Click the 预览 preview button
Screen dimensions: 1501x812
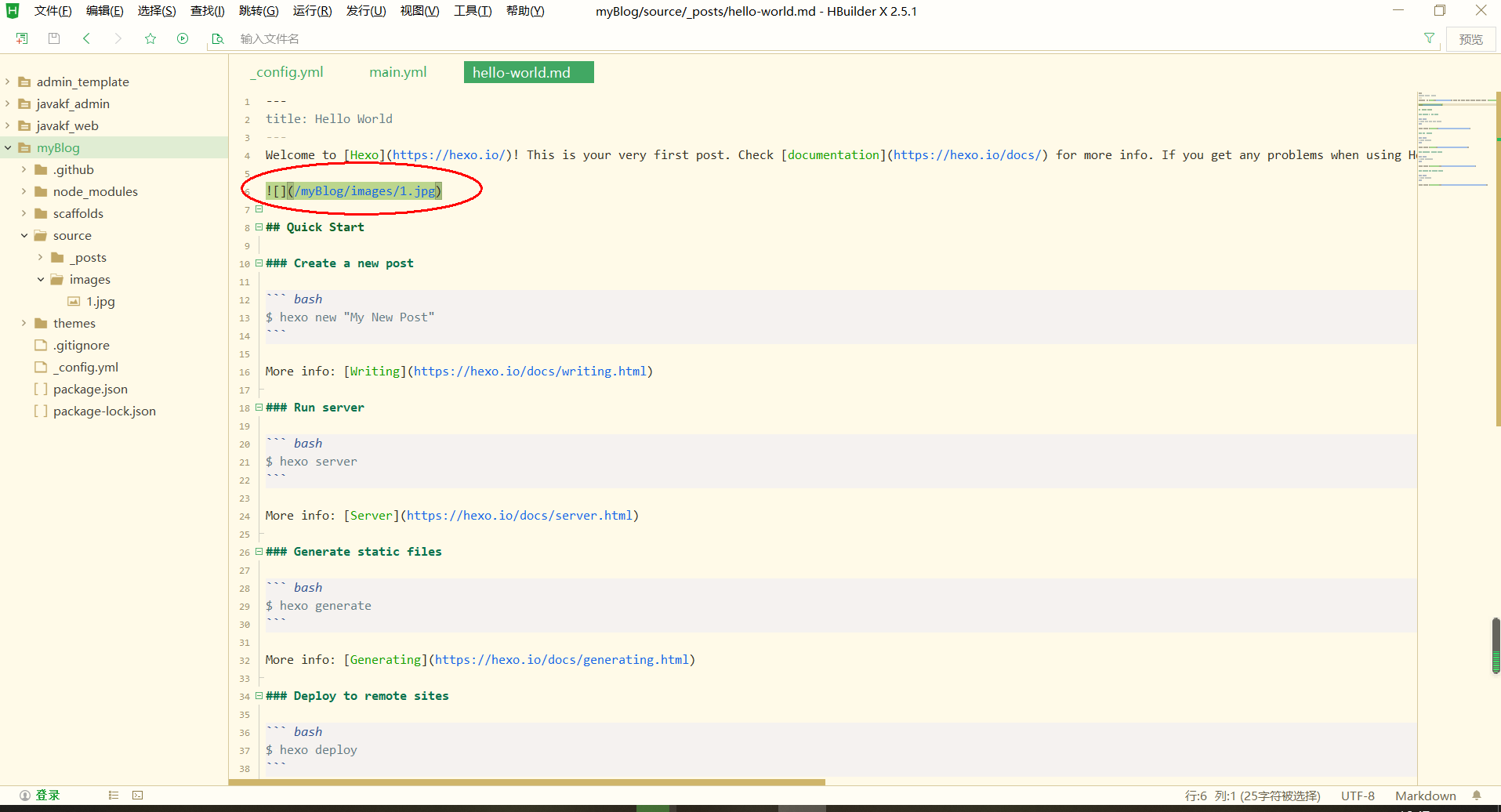tap(1471, 39)
